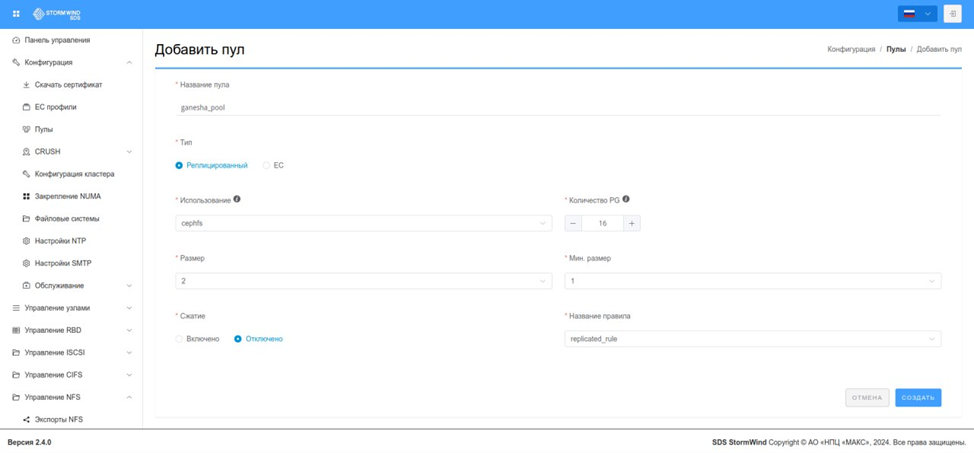974x453 pixels.
Task: Click the Количество PG value field 16
Action: (603, 224)
